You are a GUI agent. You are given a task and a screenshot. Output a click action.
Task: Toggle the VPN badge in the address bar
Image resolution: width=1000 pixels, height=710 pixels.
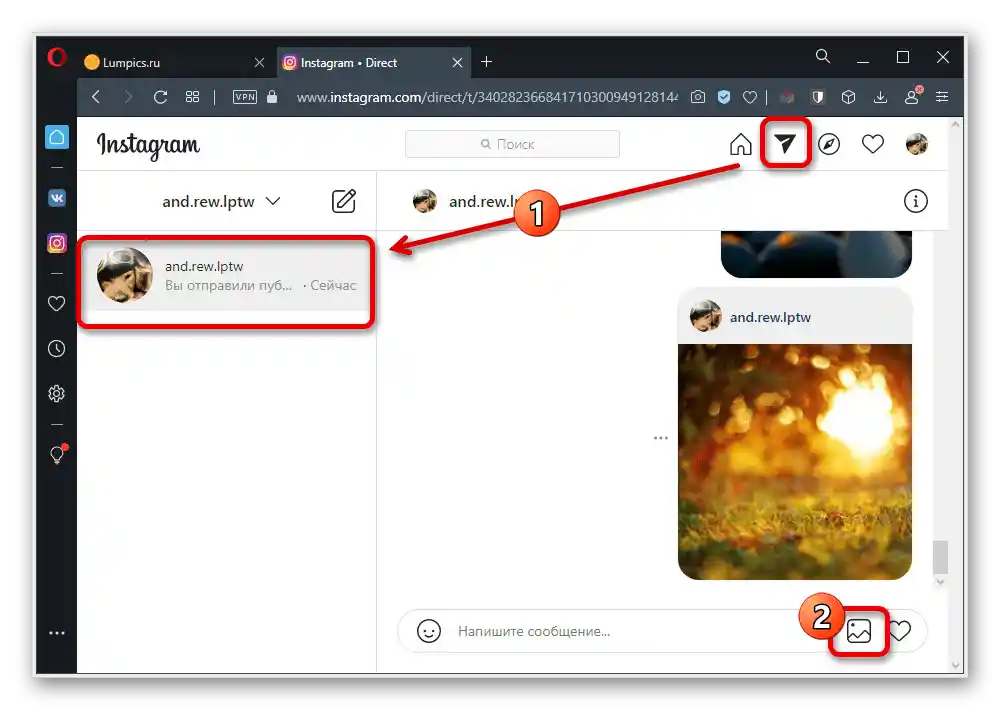[243, 97]
